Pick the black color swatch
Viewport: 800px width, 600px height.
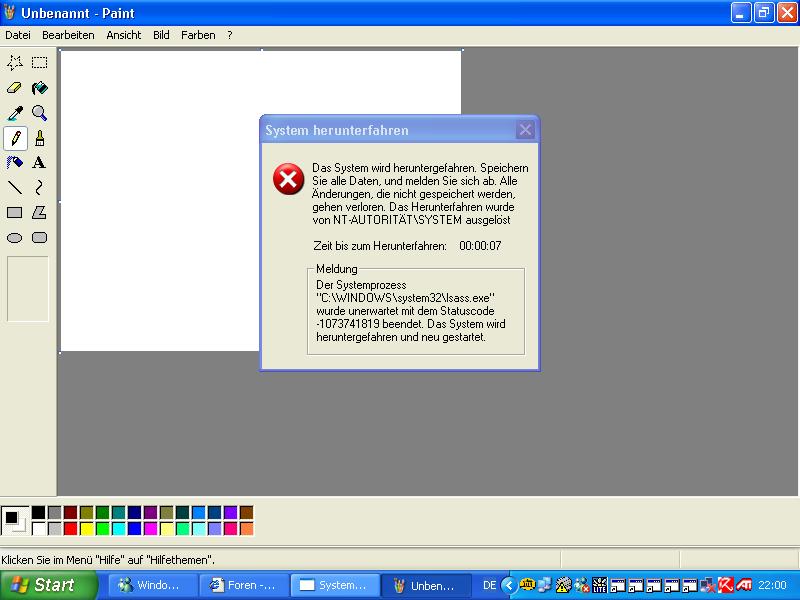pos(38,512)
